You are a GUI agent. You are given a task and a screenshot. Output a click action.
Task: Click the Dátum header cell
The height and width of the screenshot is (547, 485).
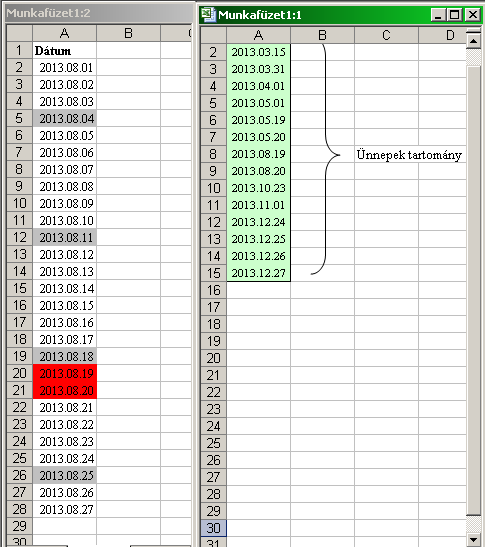pos(65,51)
